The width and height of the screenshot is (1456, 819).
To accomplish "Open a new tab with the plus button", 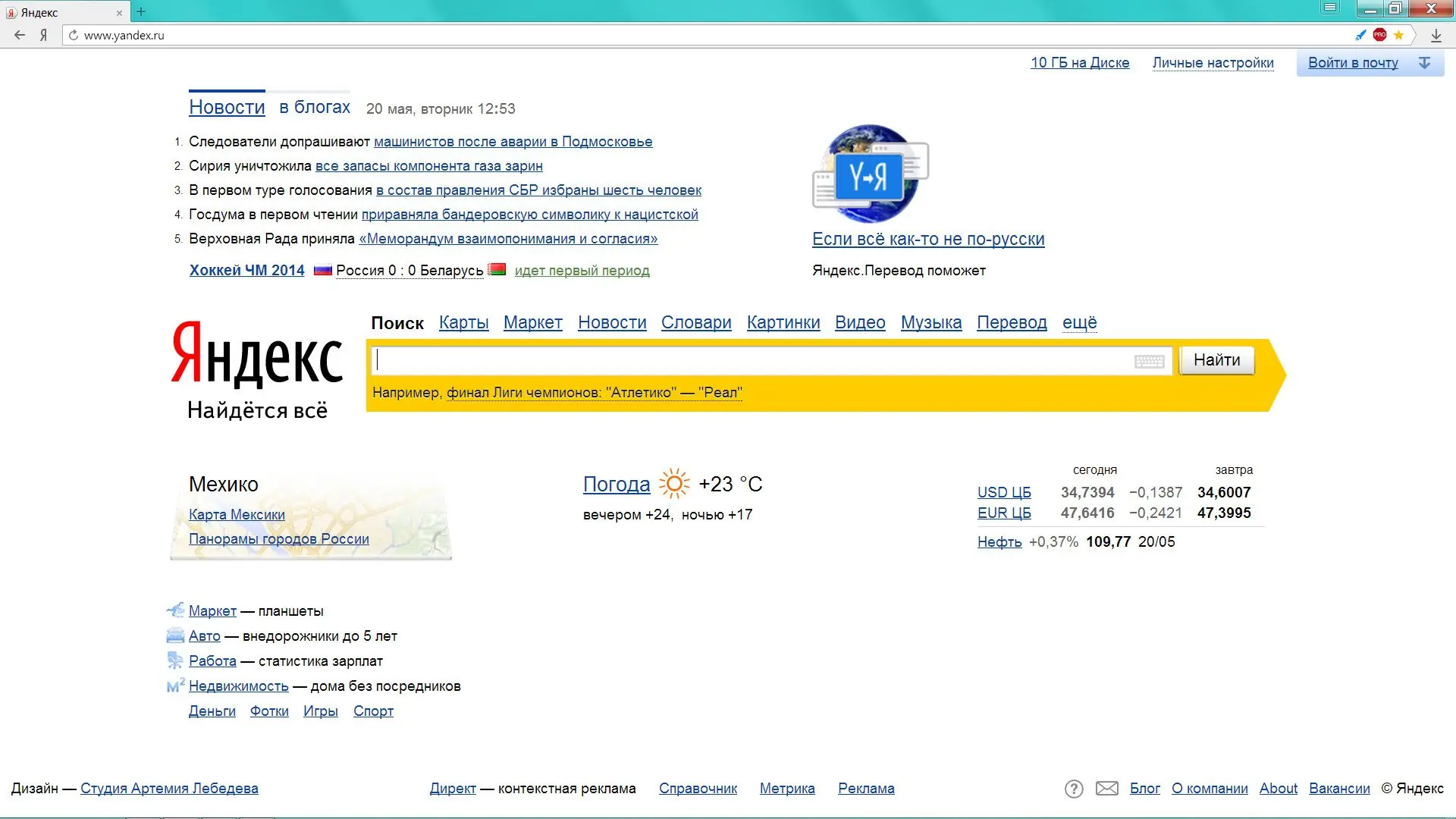I will (141, 11).
